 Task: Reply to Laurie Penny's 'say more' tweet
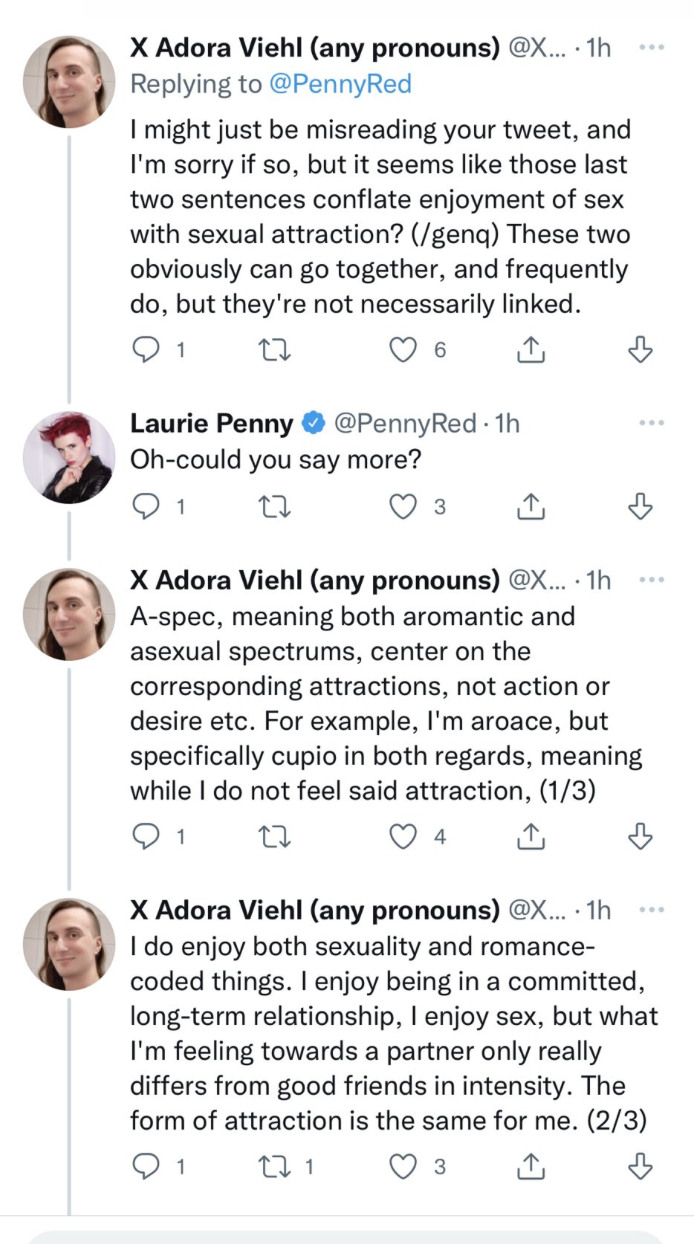(x=147, y=508)
